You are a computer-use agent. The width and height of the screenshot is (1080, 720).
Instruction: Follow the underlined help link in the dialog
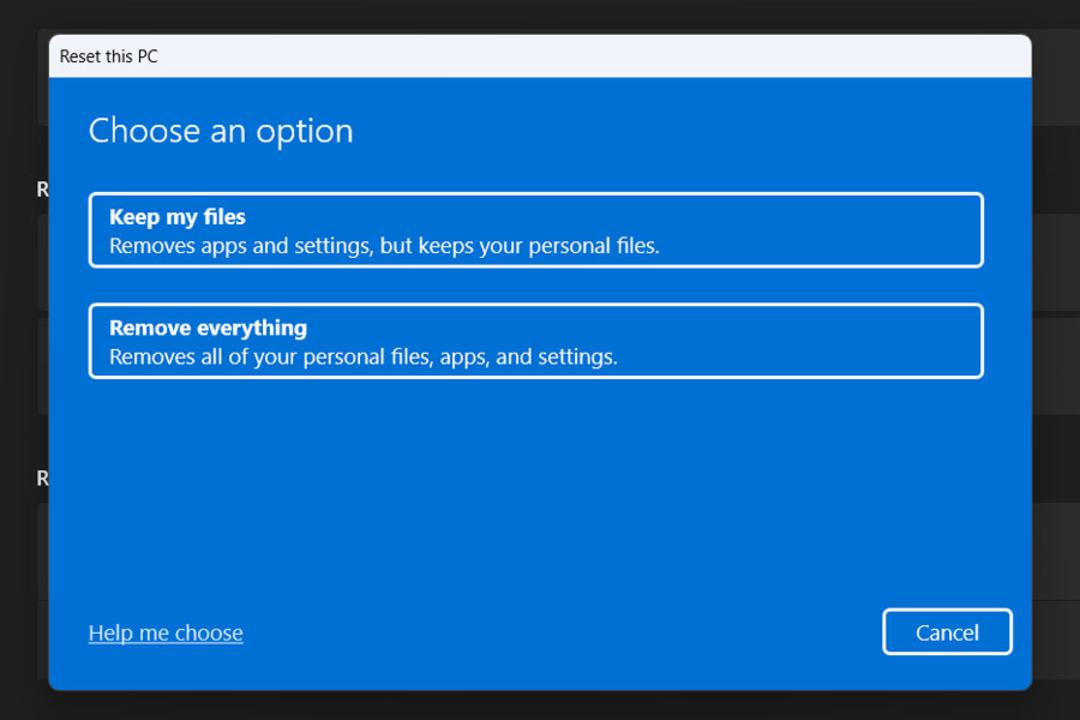tap(166, 632)
